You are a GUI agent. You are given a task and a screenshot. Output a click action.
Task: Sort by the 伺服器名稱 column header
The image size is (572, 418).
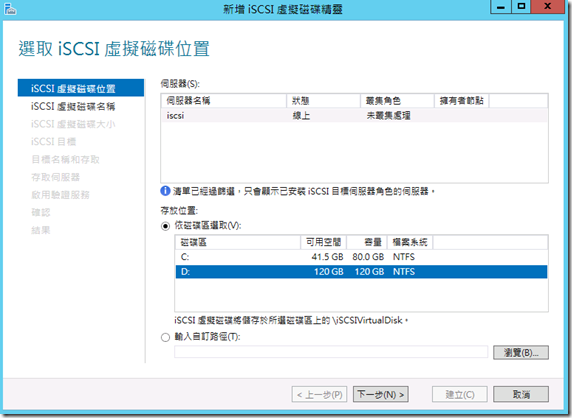click(224, 101)
